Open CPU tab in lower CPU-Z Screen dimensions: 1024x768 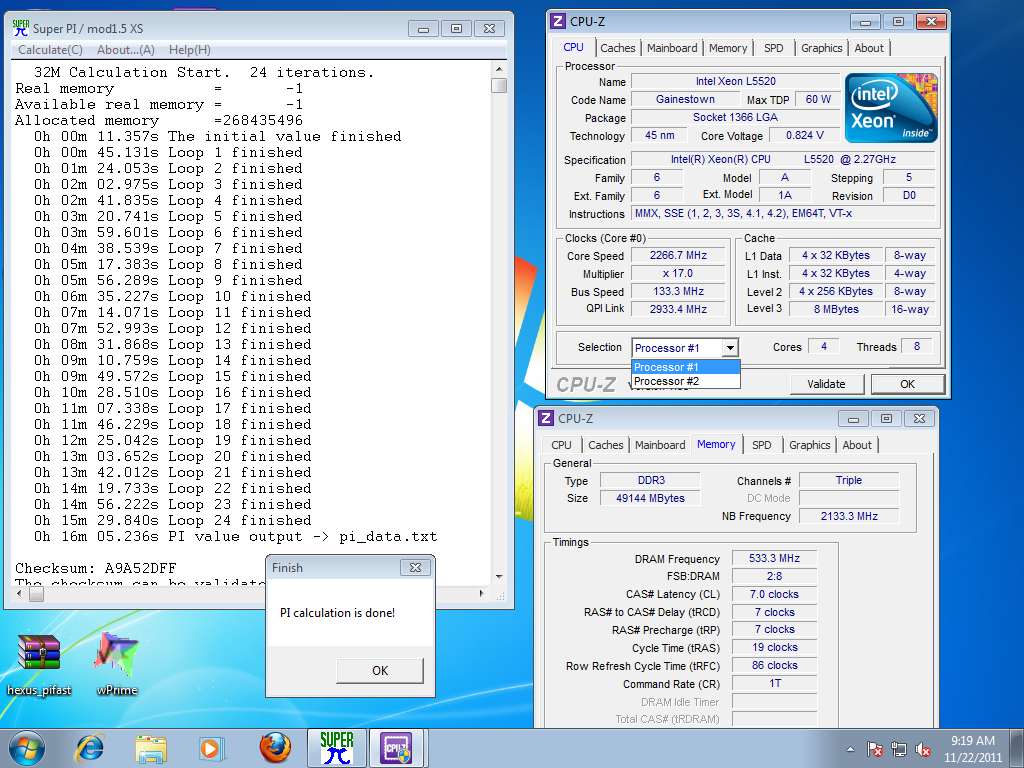pos(561,445)
